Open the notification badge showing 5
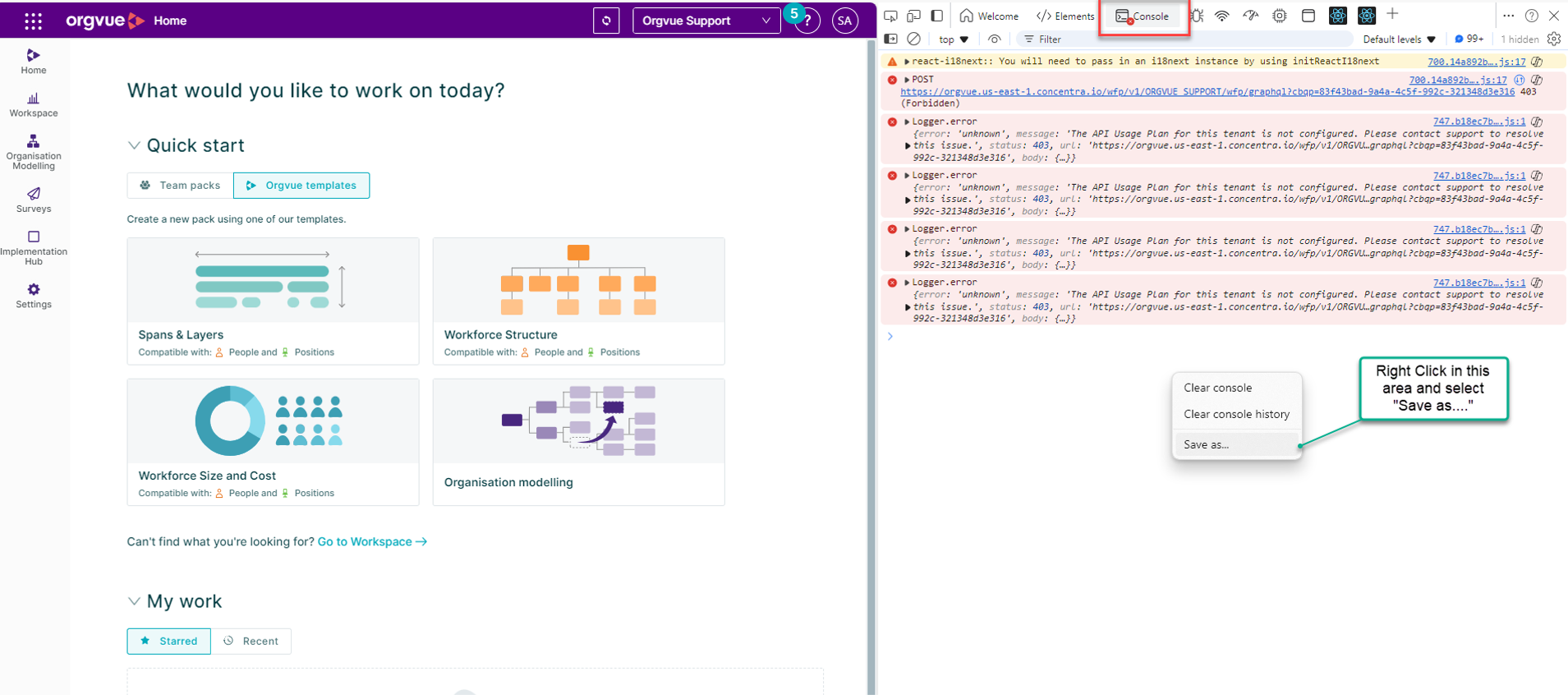The width and height of the screenshot is (1568, 699). [x=793, y=13]
